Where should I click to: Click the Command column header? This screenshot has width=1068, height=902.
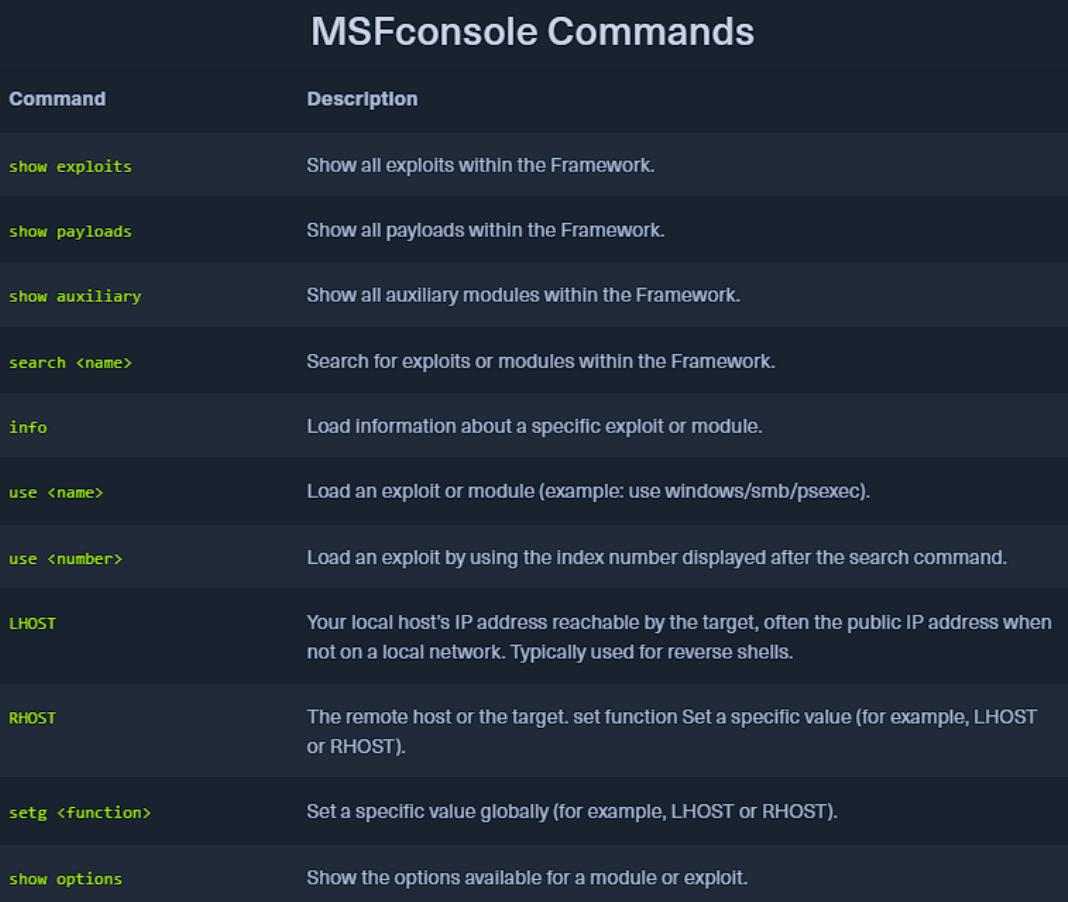point(57,99)
